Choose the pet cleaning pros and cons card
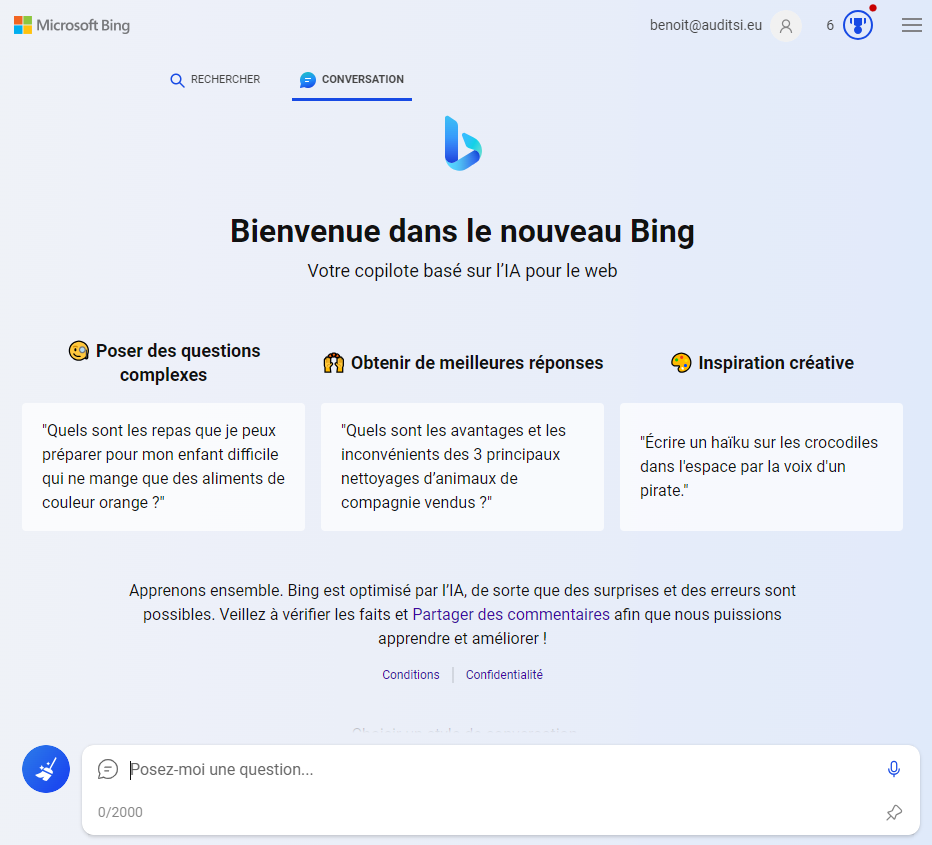The width and height of the screenshot is (932, 845). pos(462,466)
